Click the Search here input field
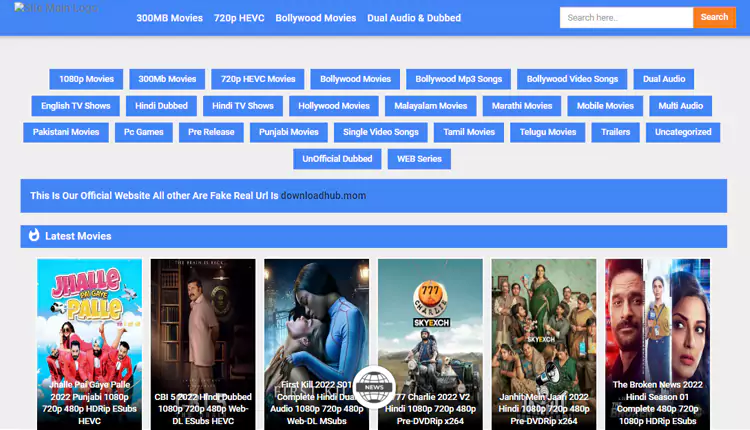Screen dimensions: 750x430 click(626, 18)
